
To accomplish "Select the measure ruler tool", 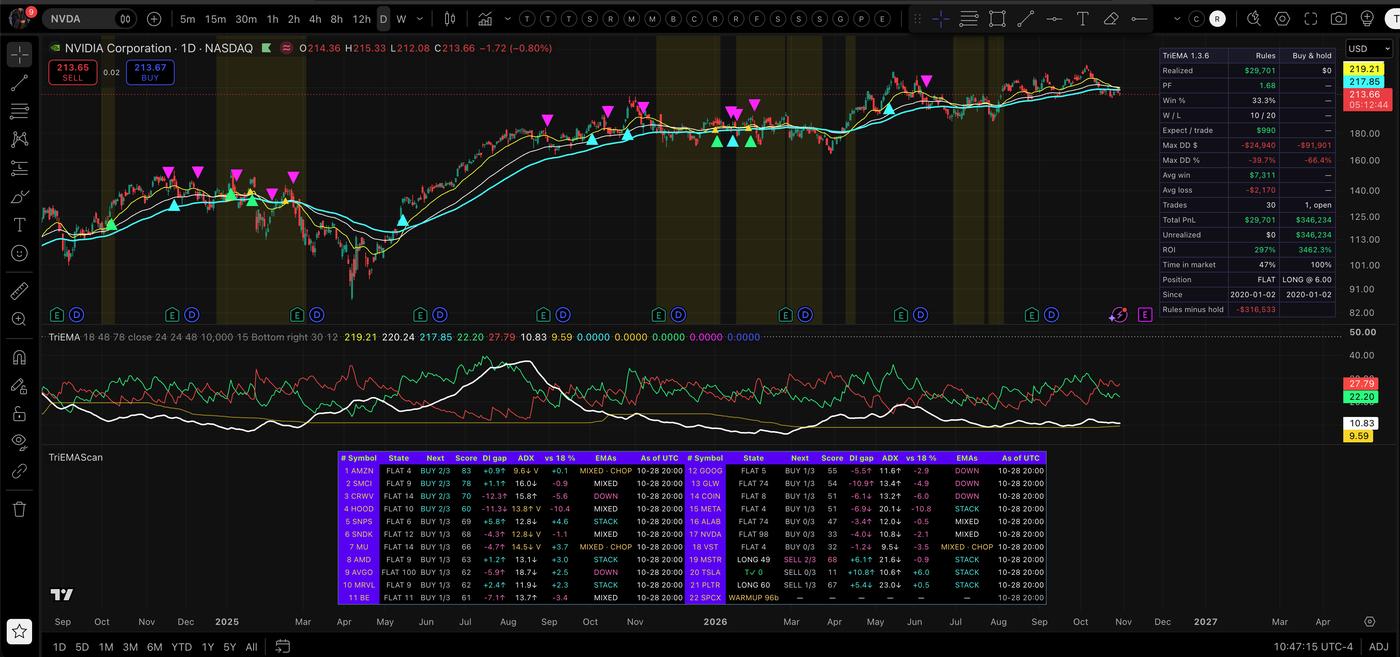I will pyautogui.click(x=19, y=291).
